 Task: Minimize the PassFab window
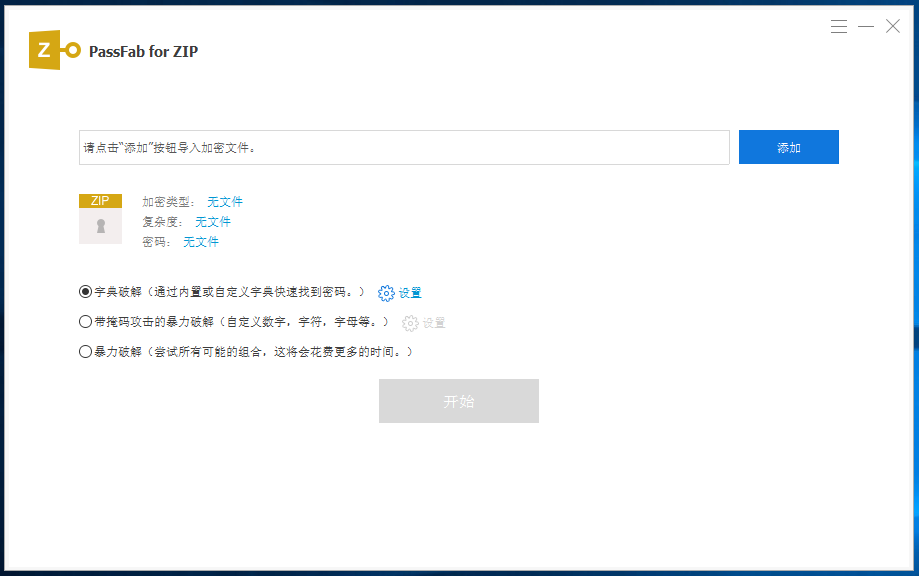click(x=866, y=27)
